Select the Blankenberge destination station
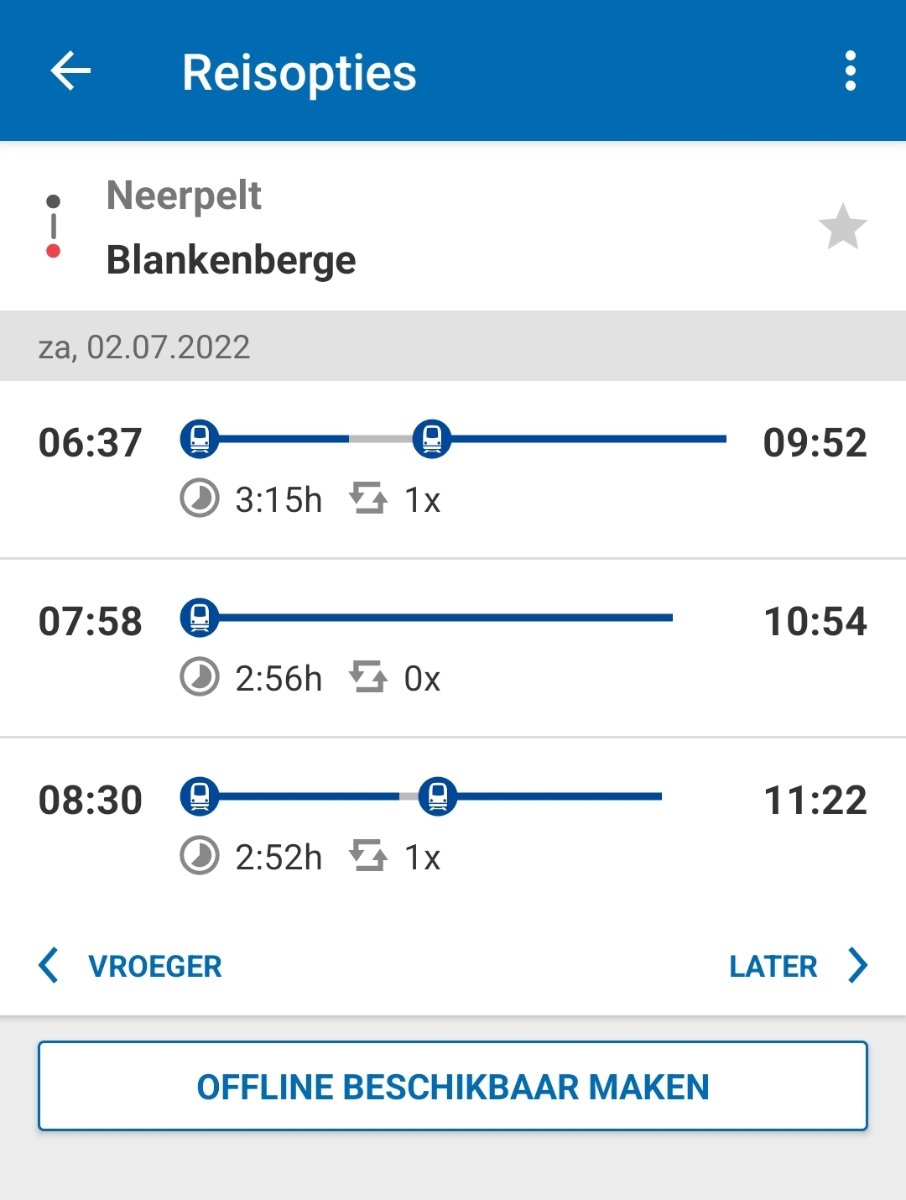The height and width of the screenshot is (1200, 906). pos(231,260)
